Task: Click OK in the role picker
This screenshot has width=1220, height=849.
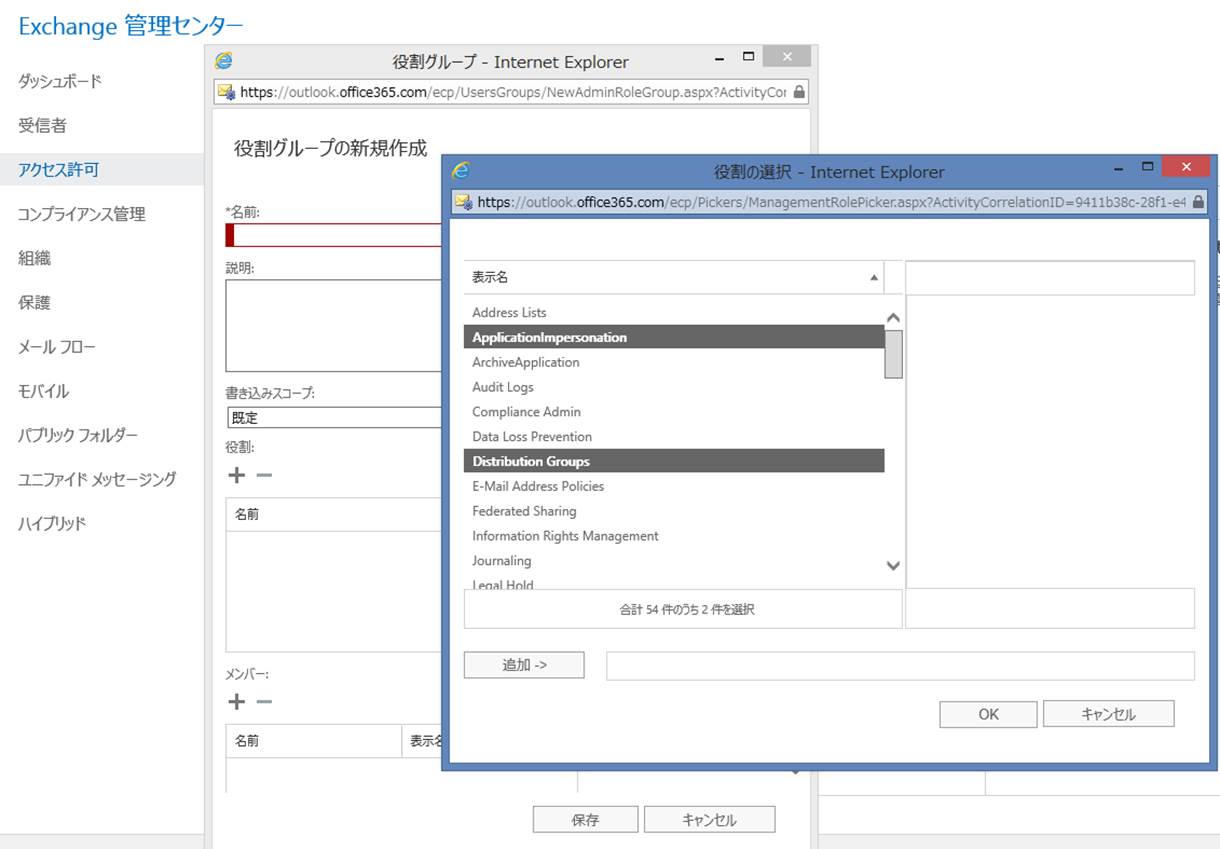Action: [988, 714]
